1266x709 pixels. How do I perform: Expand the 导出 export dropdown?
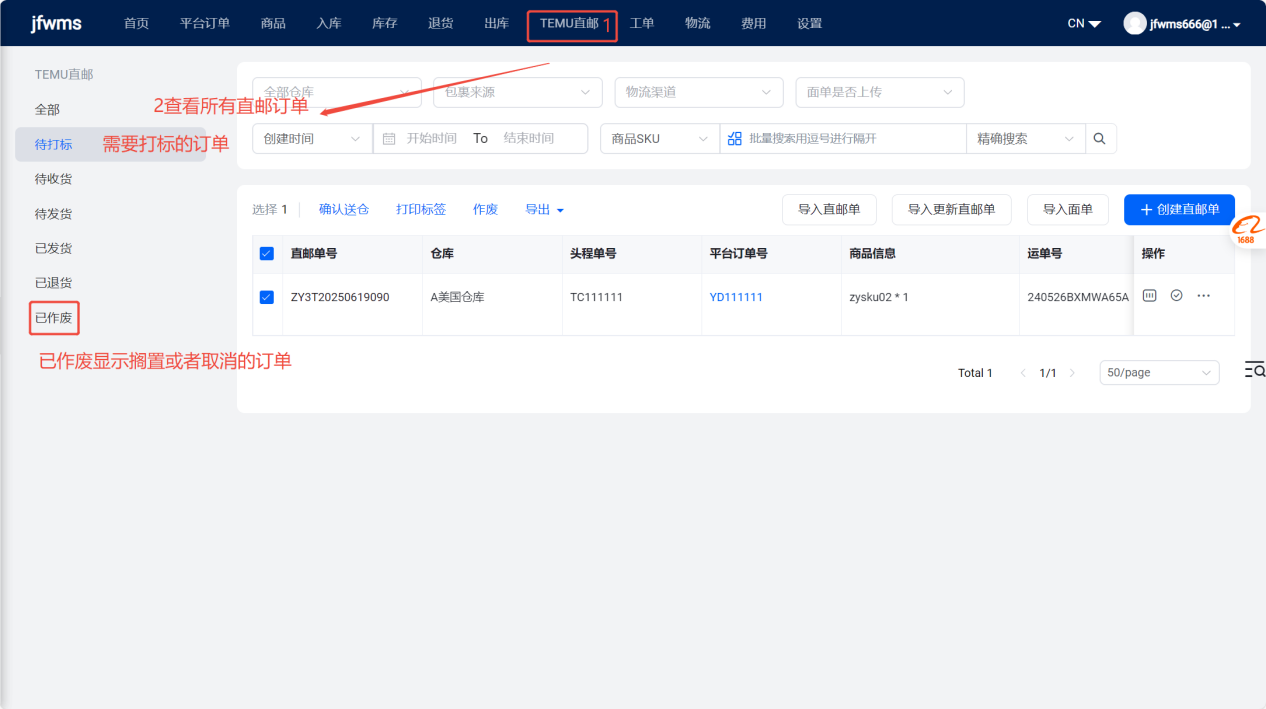(x=545, y=210)
